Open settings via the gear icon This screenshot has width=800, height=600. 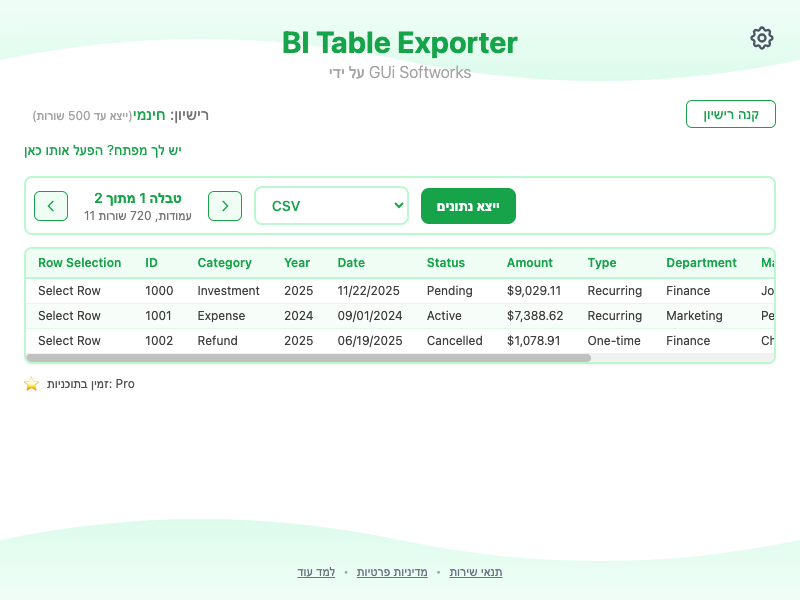click(762, 38)
